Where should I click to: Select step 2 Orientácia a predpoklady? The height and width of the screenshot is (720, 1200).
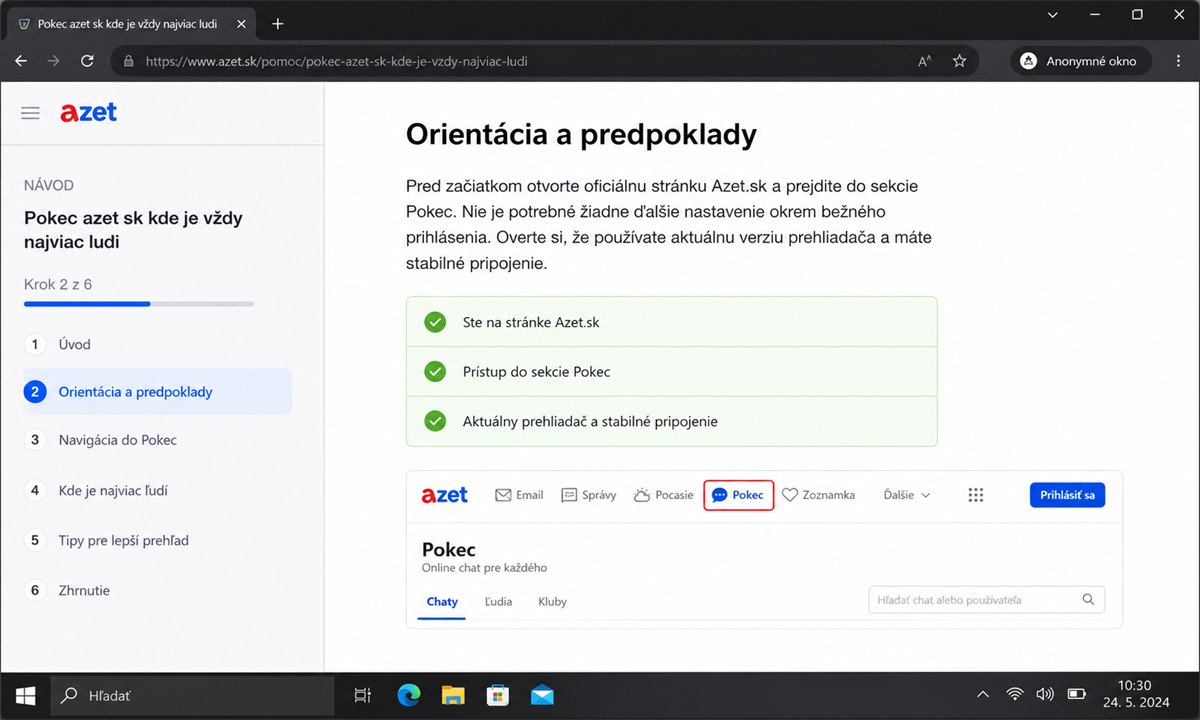click(157, 392)
